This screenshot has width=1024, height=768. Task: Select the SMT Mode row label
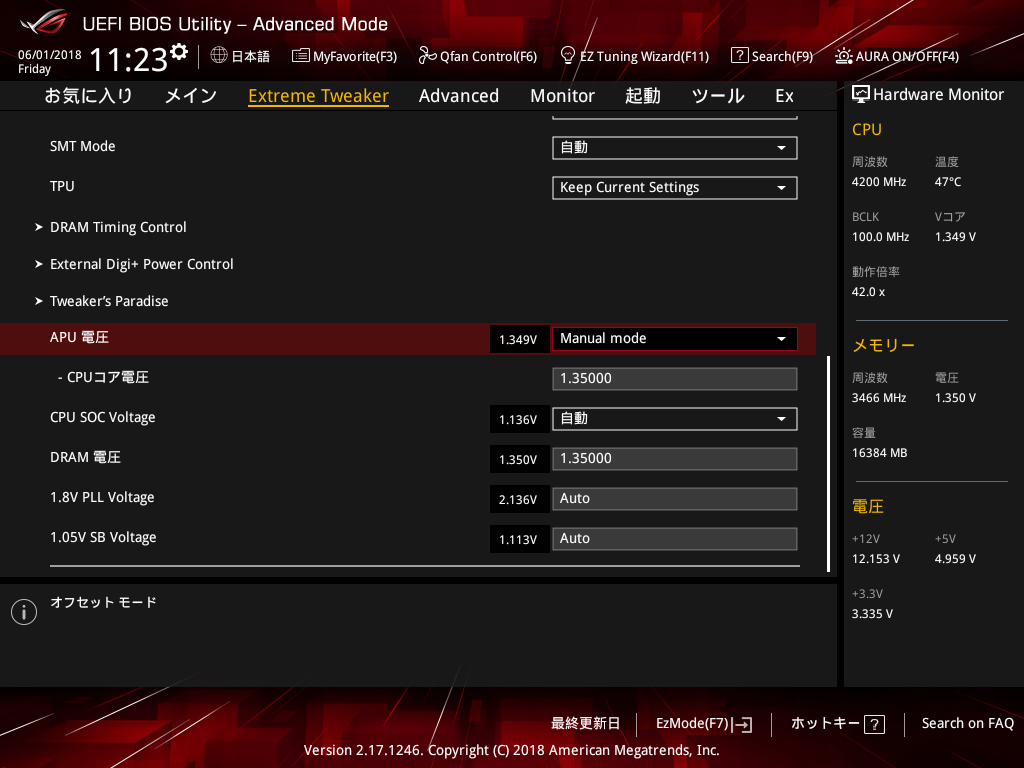[82, 146]
